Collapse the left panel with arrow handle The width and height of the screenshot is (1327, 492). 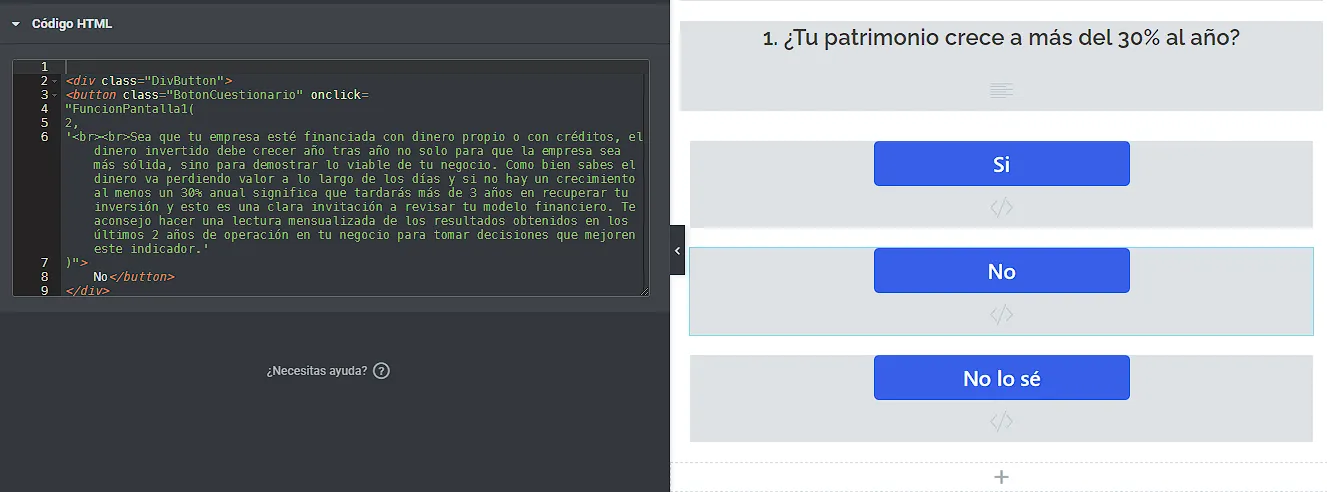(x=677, y=250)
